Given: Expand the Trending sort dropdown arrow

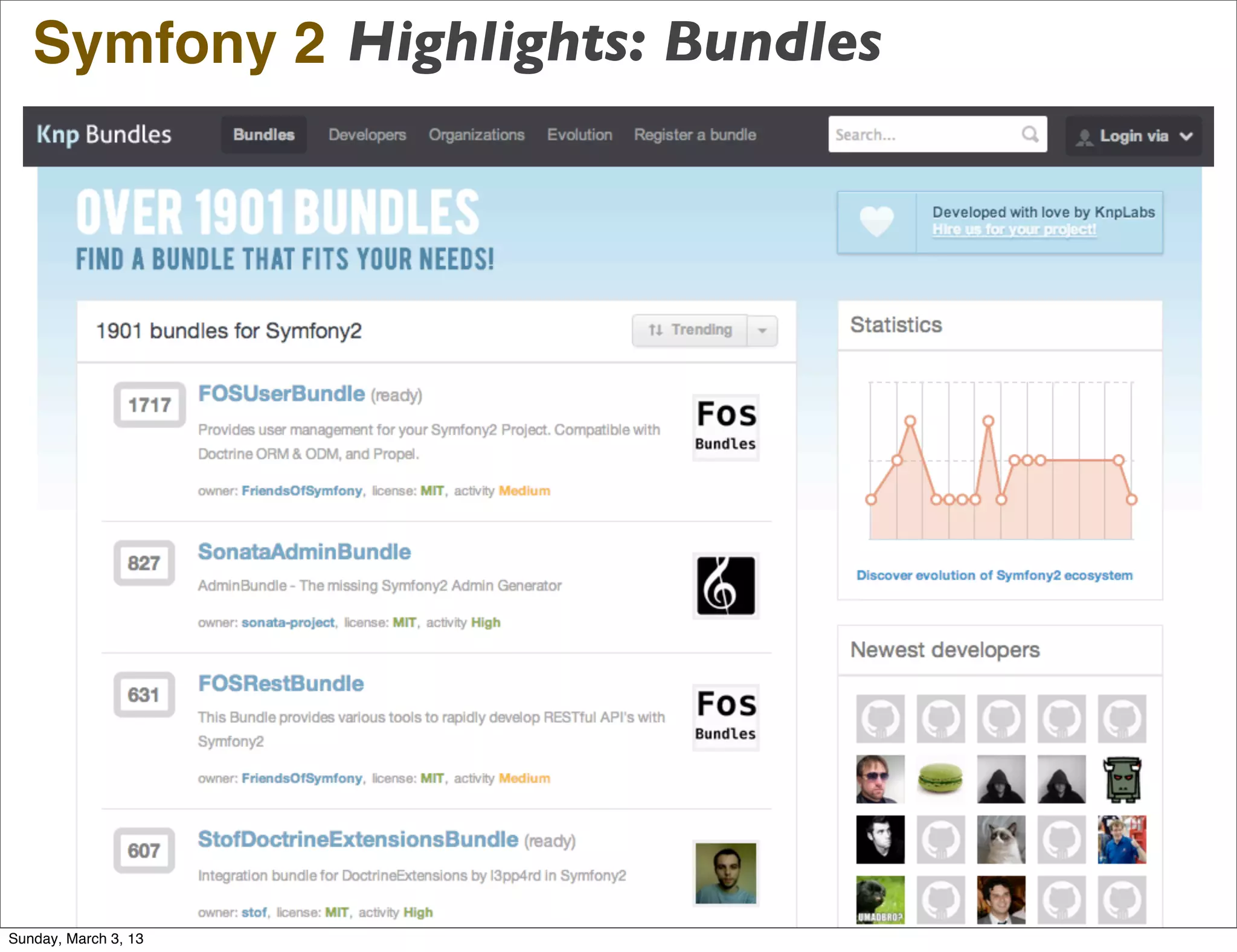Looking at the screenshot, I should point(762,330).
